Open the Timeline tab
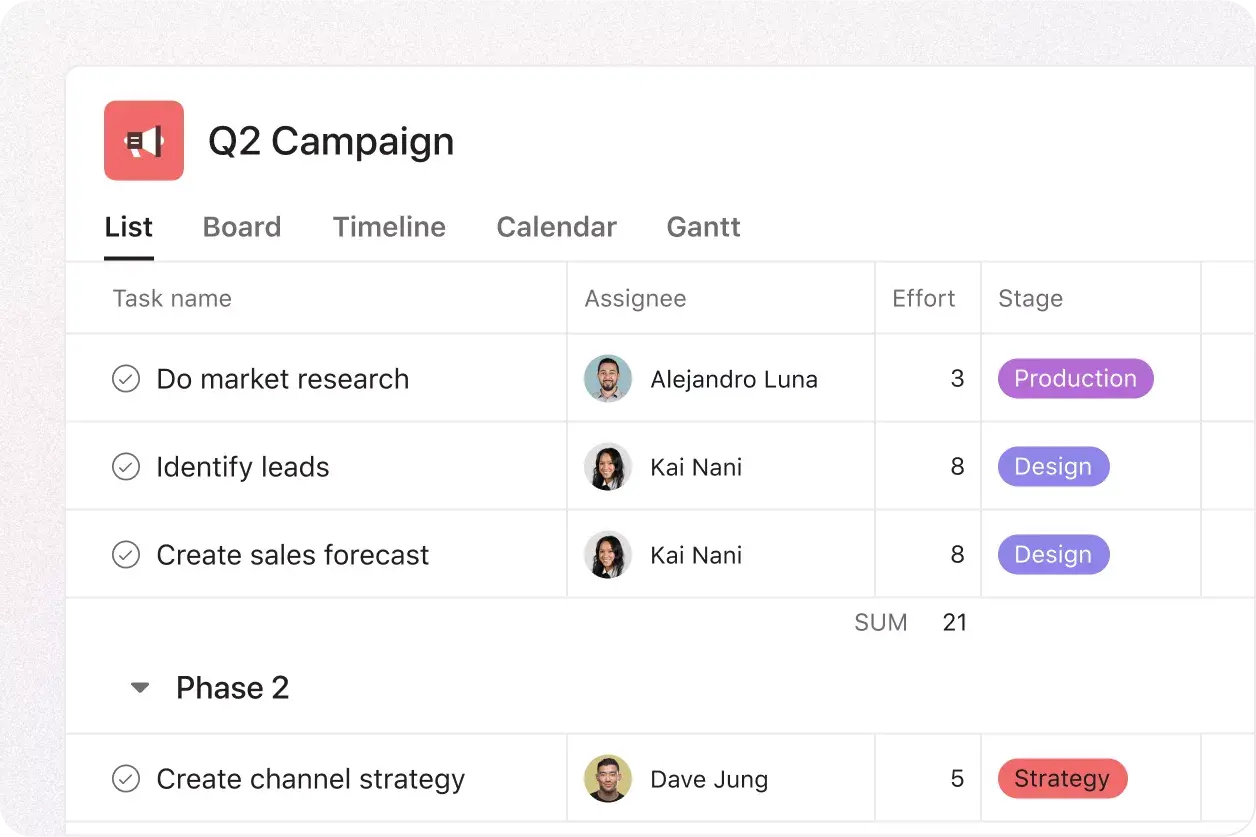The image size is (1256, 837). point(389,227)
